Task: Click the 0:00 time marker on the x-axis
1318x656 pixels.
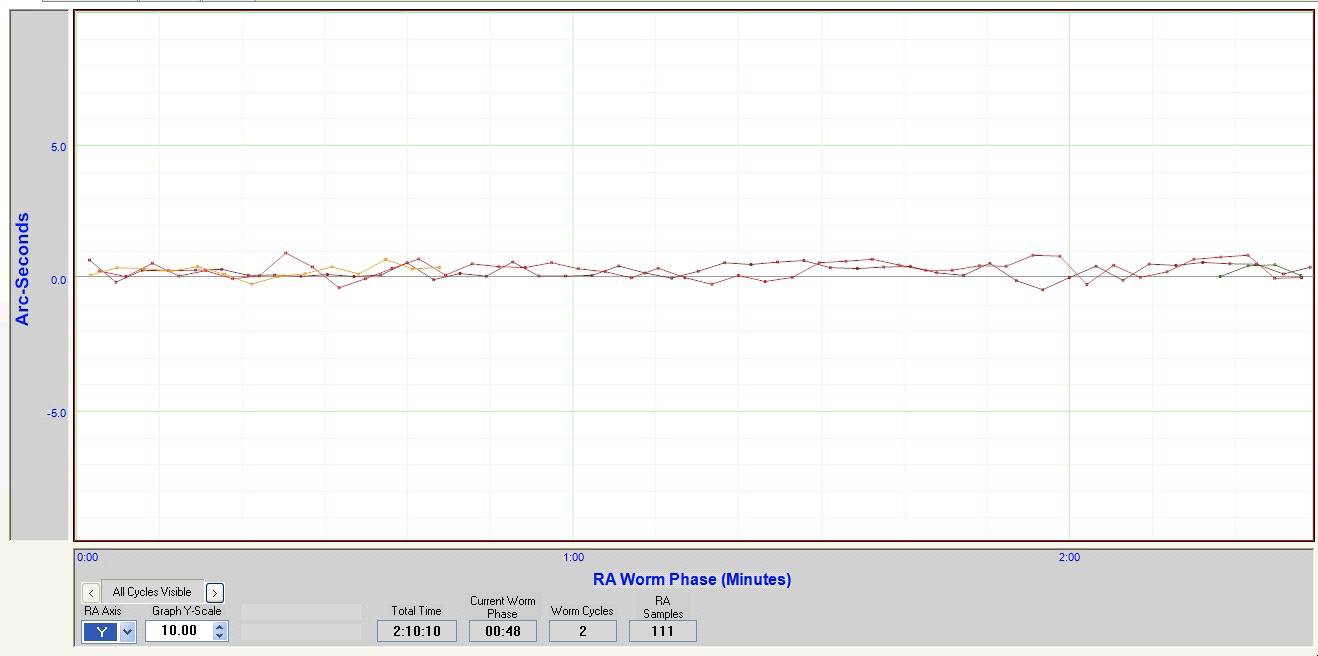Action: (87, 559)
